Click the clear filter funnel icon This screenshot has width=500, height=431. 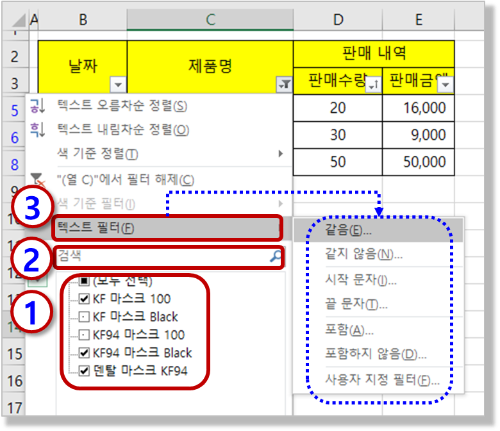[x=38, y=180]
